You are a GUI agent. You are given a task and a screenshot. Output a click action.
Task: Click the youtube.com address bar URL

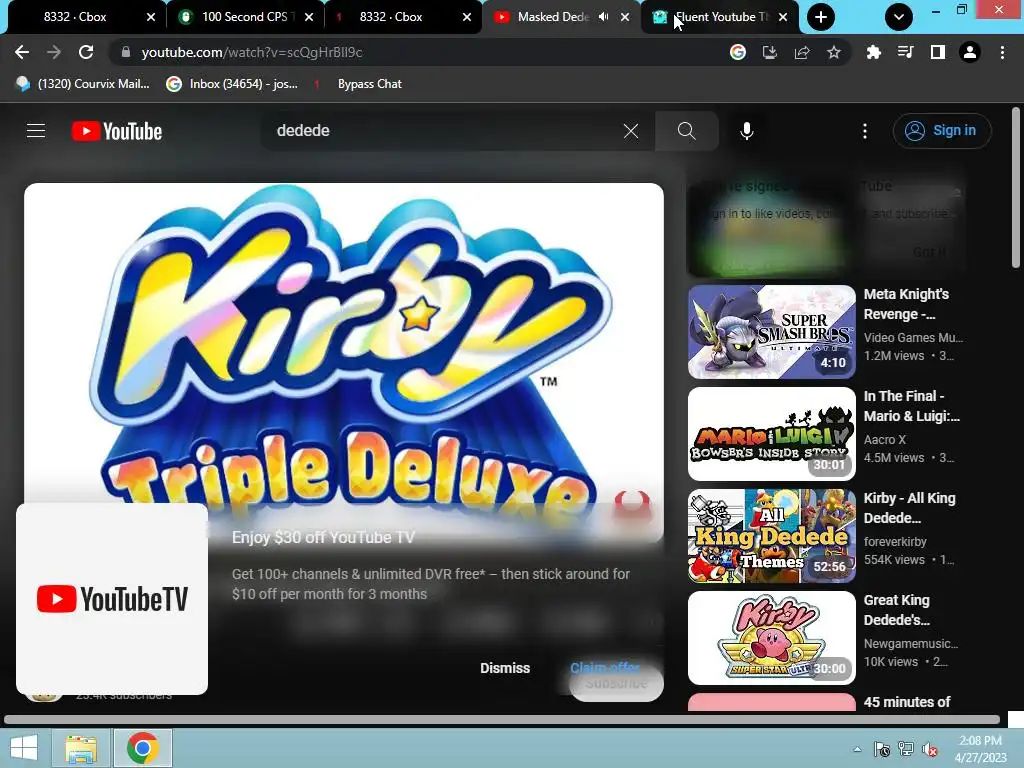252,52
